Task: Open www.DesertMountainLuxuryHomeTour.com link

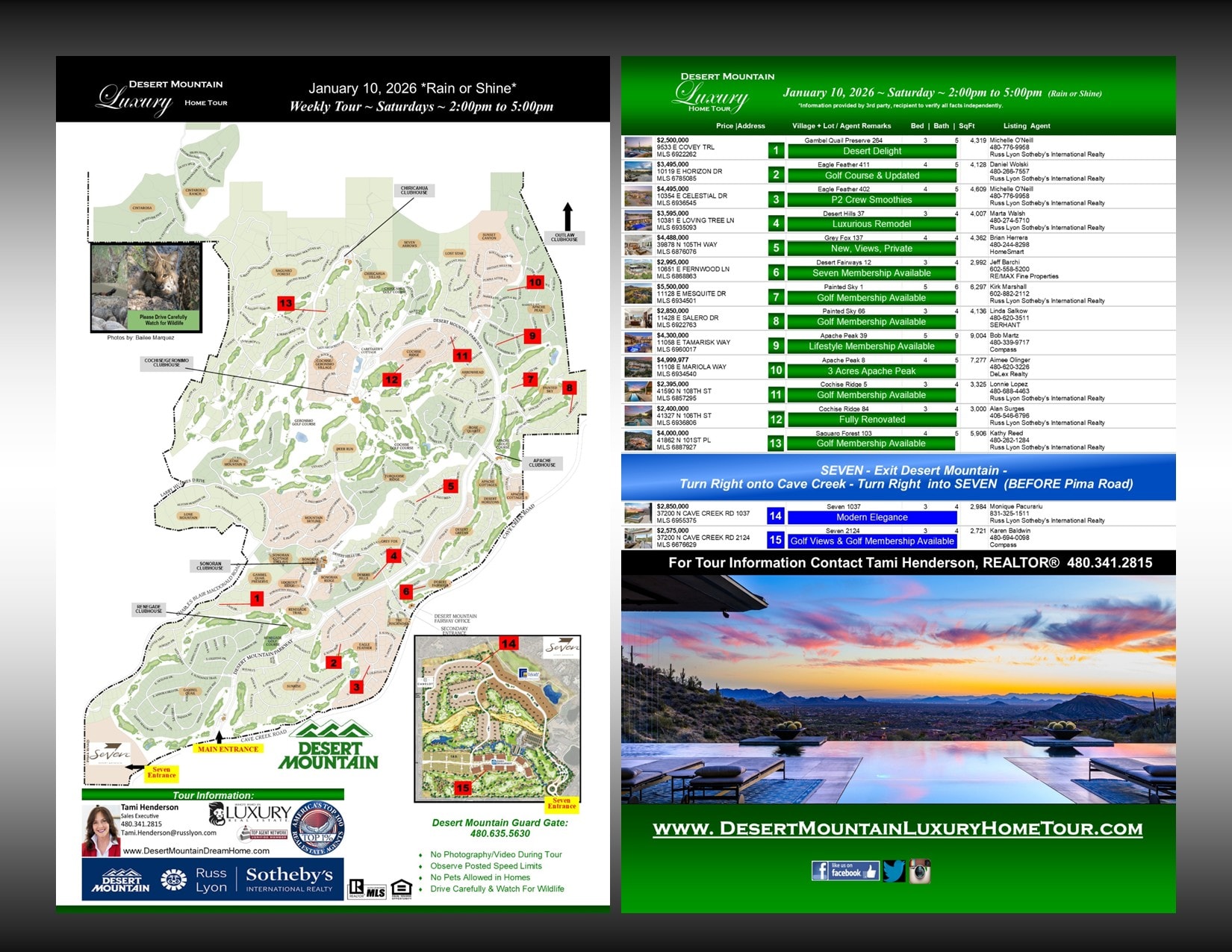Action: tap(897, 828)
